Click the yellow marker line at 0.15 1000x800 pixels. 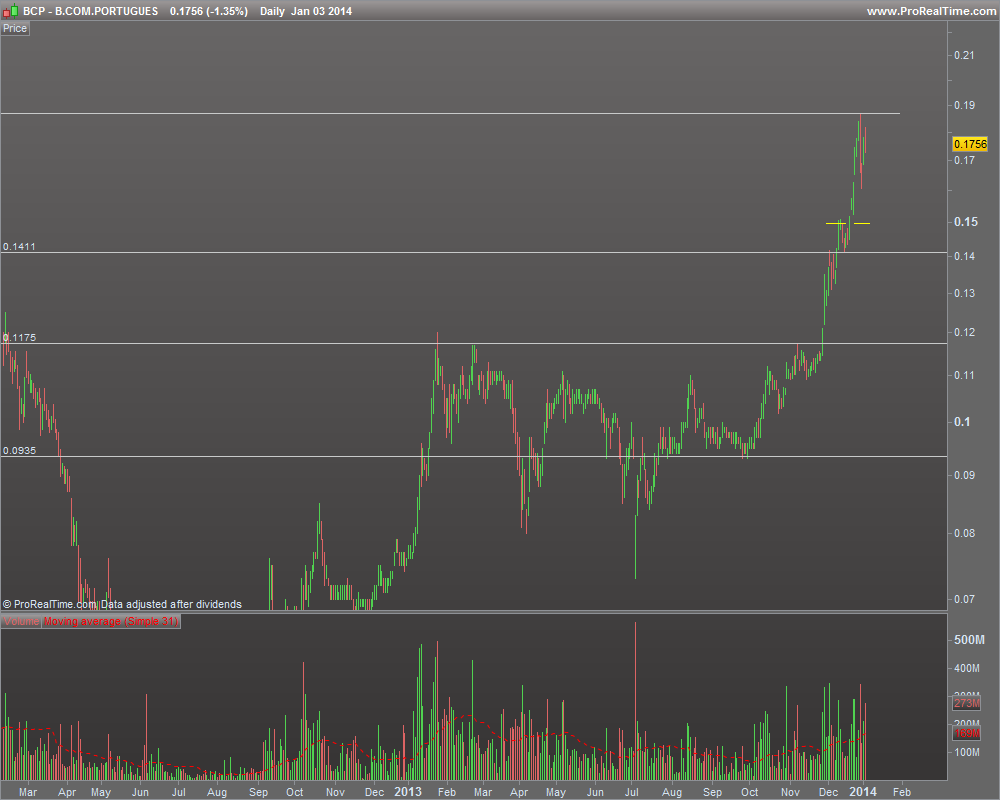coord(848,223)
